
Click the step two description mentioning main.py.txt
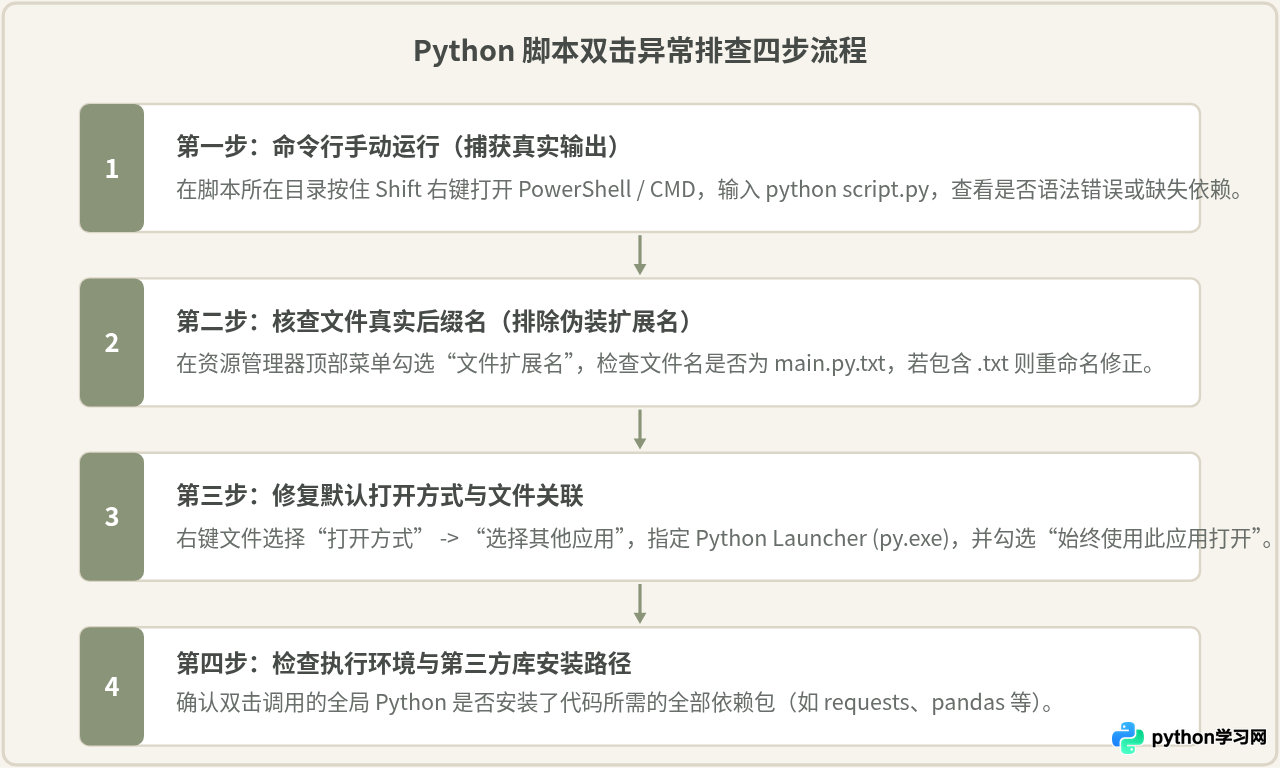pyautogui.click(x=666, y=364)
